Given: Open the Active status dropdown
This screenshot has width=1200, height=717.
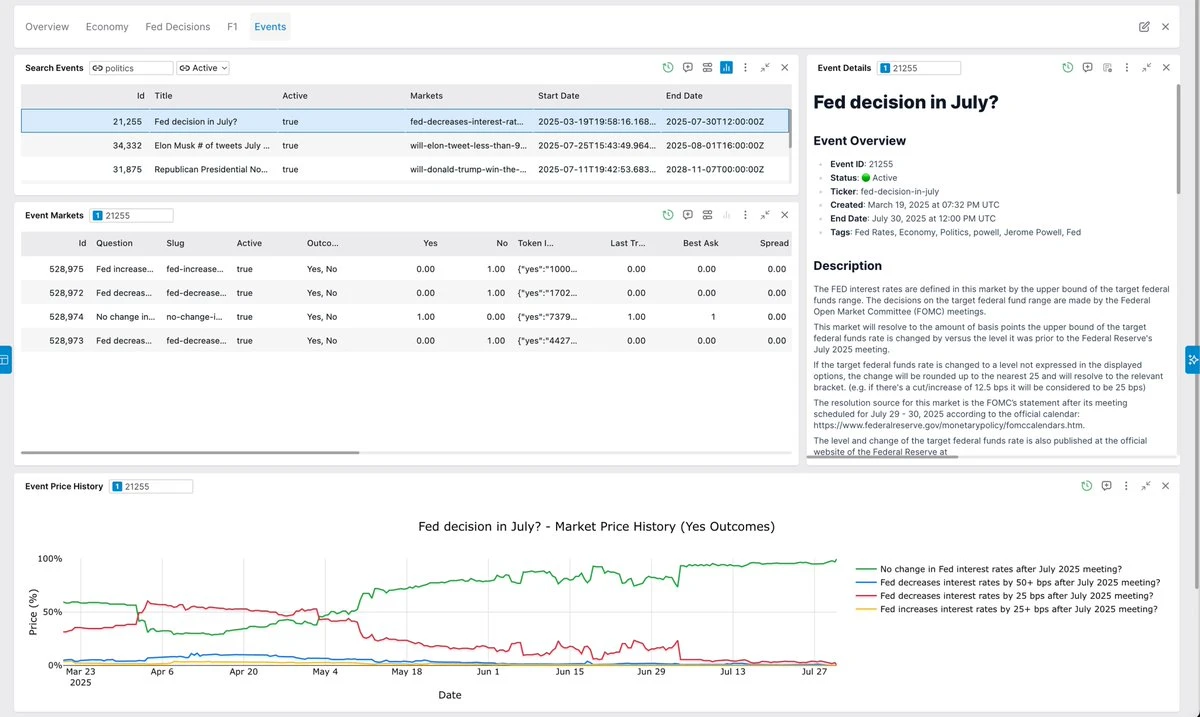Looking at the screenshot, I should click(x=203, y=68).
